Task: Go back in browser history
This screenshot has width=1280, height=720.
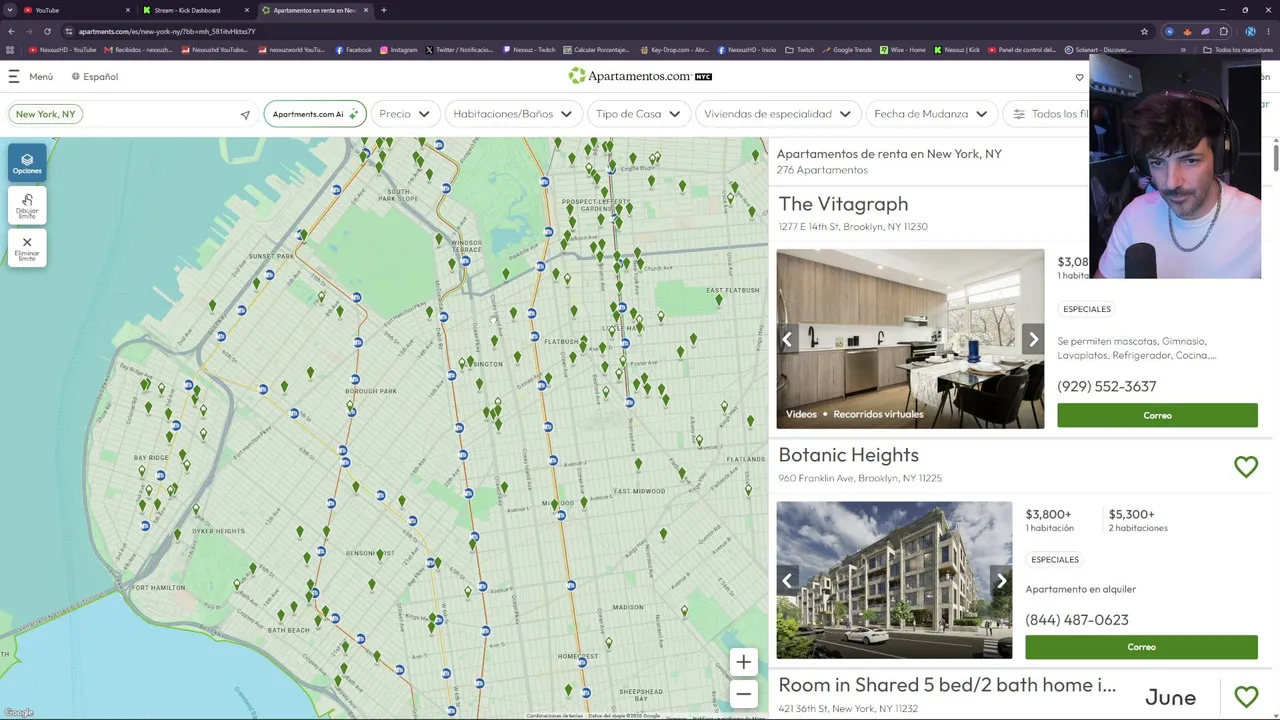Action: 11,31
